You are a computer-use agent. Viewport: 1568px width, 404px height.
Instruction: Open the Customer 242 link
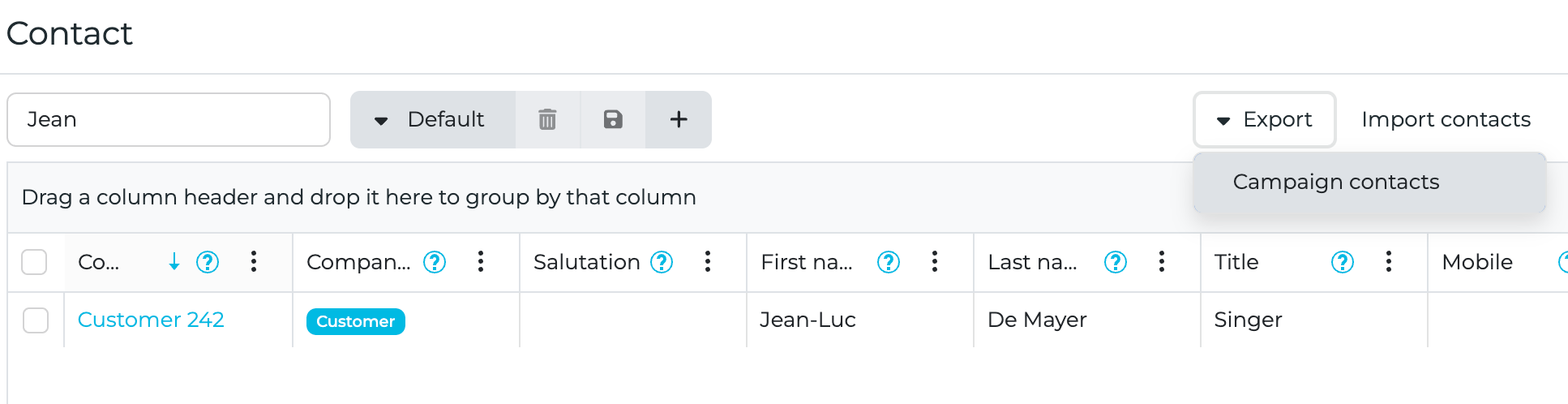point(151,320)
